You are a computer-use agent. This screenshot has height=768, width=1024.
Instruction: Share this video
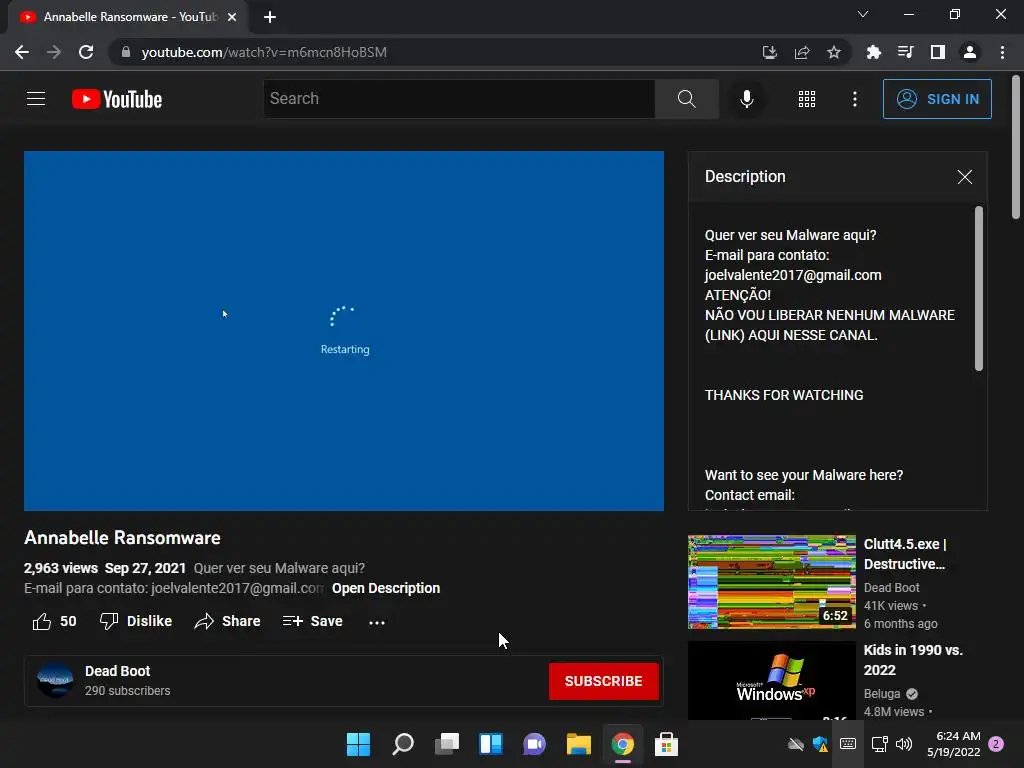(227, 621)
